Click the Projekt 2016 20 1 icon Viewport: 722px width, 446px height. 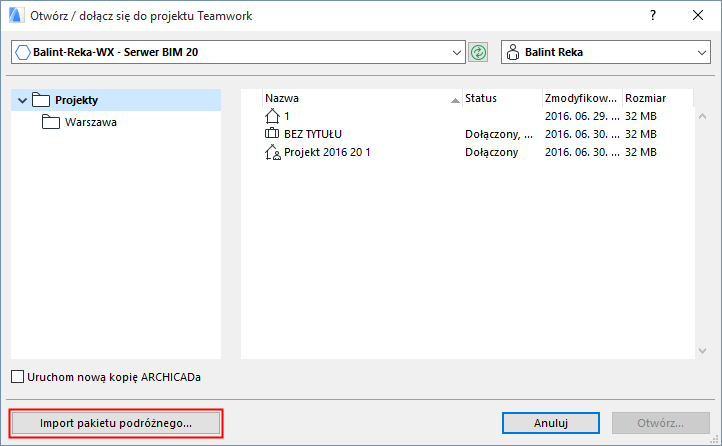point(273,152)
